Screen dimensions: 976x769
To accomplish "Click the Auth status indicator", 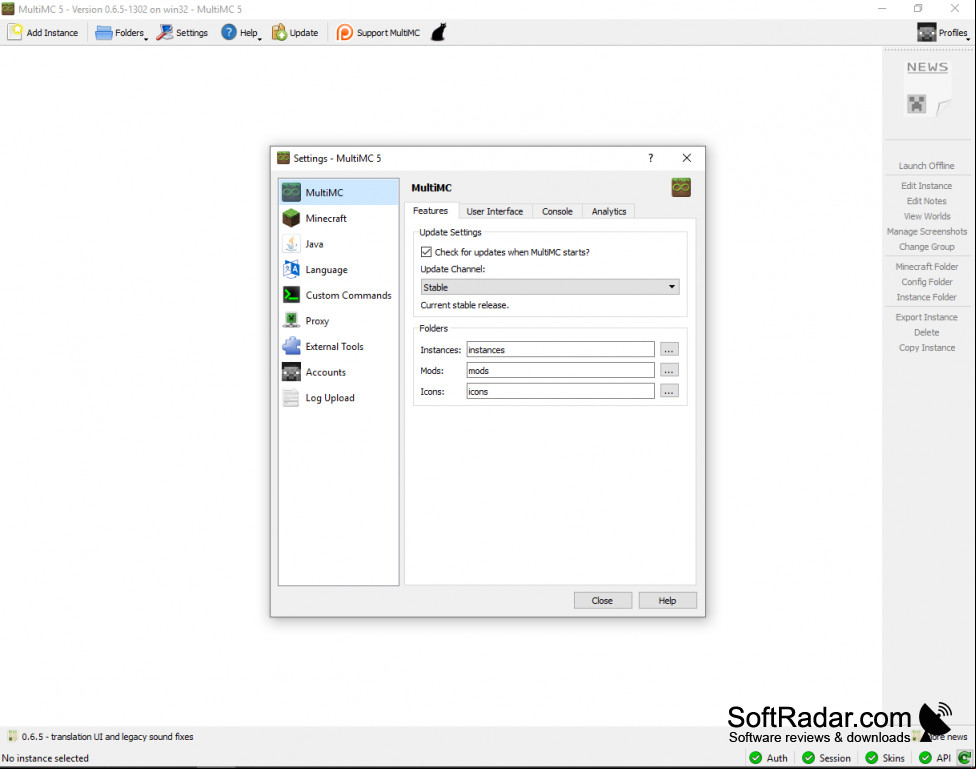I will (x=769, y=758).
